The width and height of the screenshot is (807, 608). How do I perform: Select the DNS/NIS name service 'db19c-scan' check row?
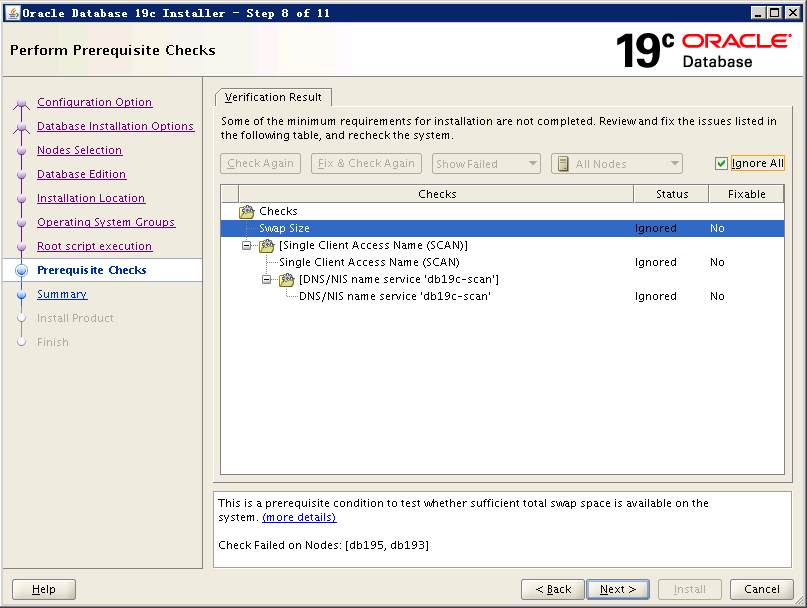[502, 297]
